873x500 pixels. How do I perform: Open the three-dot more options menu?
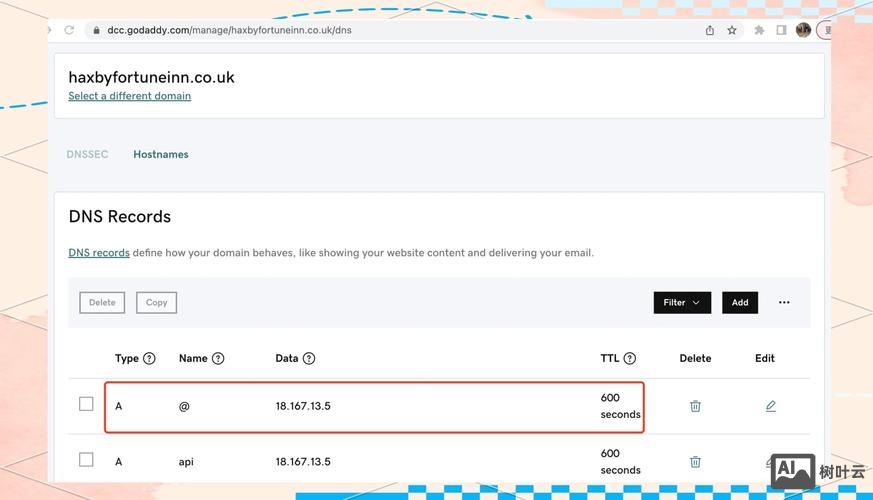click(784, 302)
